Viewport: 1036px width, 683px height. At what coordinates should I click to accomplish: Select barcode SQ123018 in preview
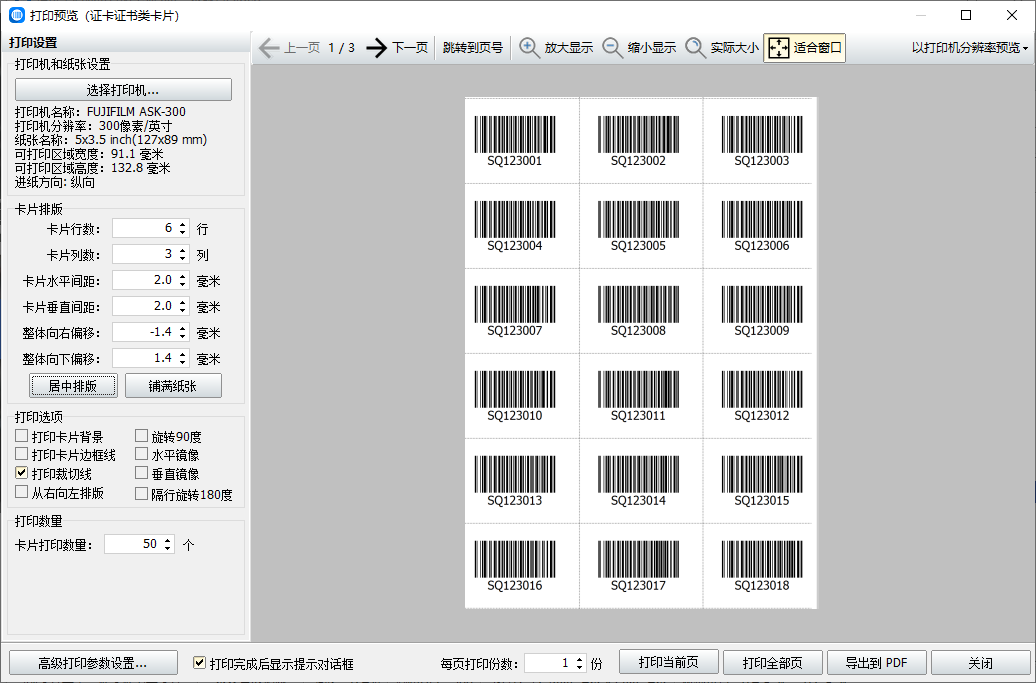[x=762, y=566]
